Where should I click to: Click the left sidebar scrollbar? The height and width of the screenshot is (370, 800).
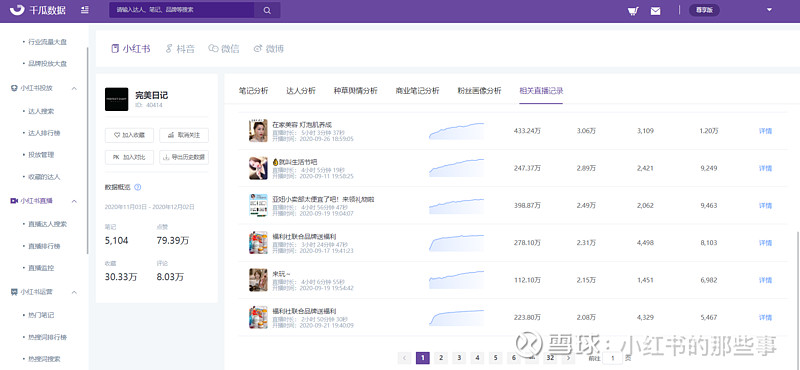[x=87, y=151]
